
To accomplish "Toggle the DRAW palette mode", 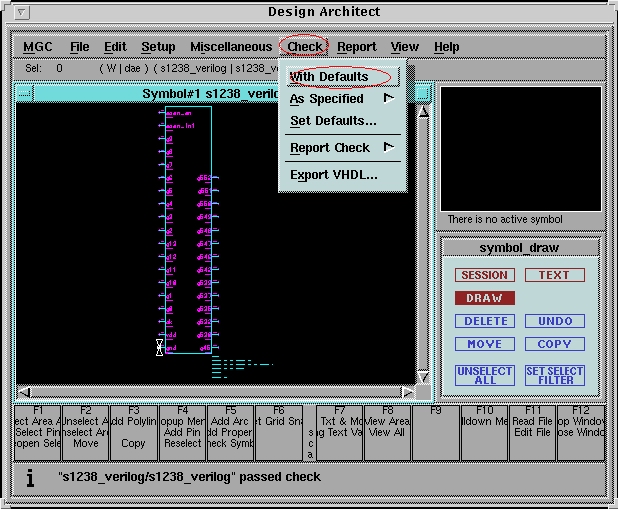I will [484, 298].
